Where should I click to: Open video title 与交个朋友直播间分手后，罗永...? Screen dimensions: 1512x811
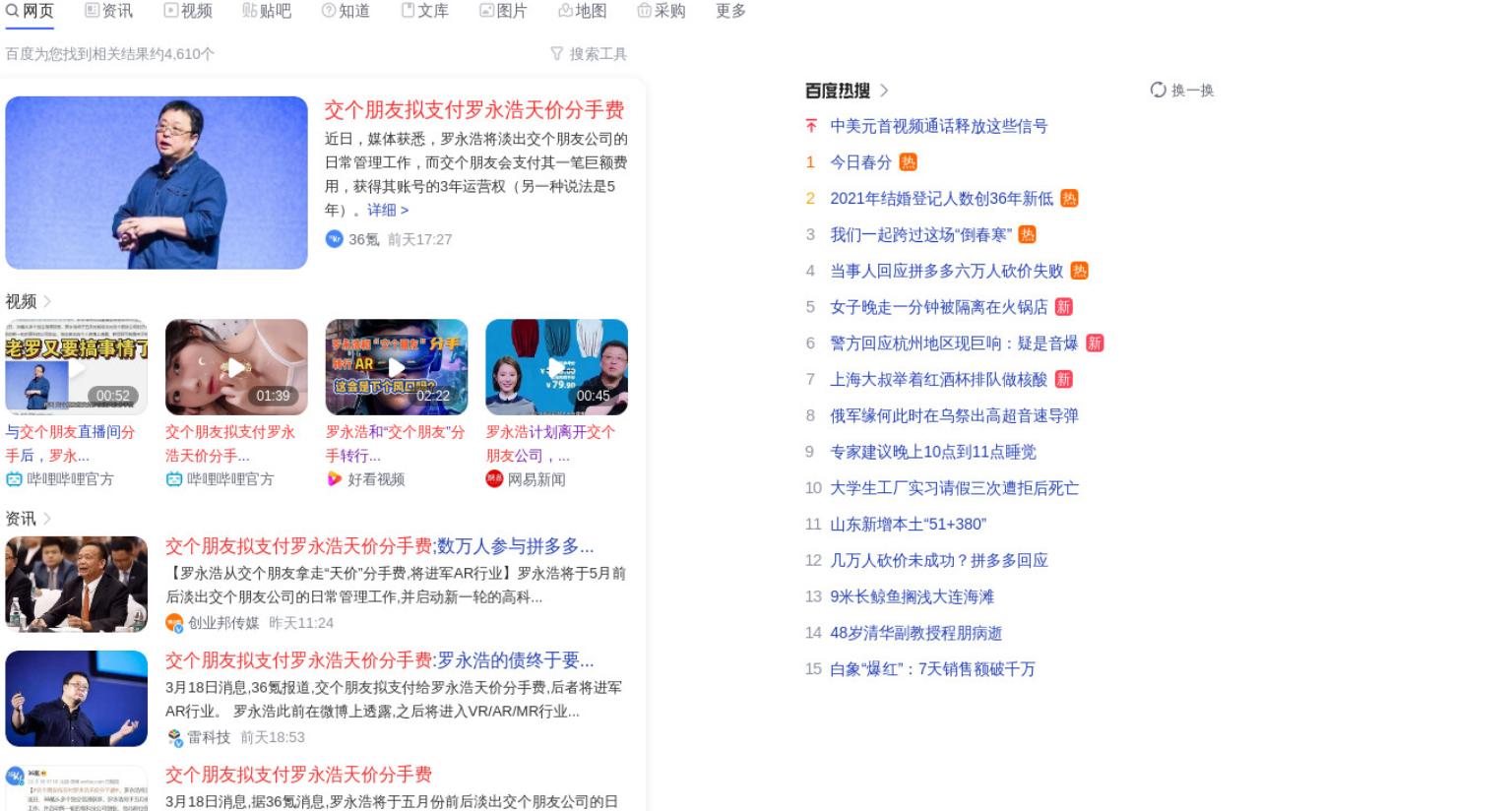[71, 444]
